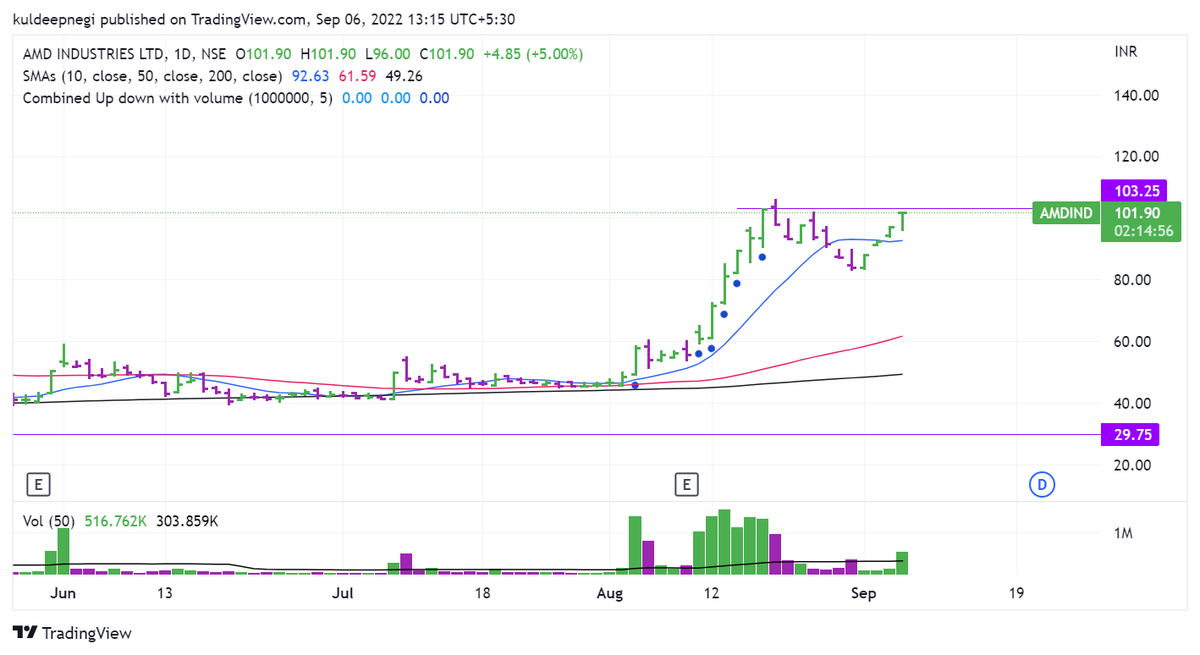Click the 101.90 current price label

[1139, 212]
